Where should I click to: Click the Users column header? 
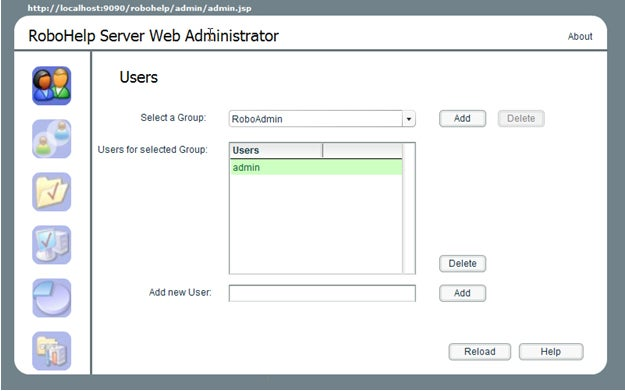[x=276, y=150]
